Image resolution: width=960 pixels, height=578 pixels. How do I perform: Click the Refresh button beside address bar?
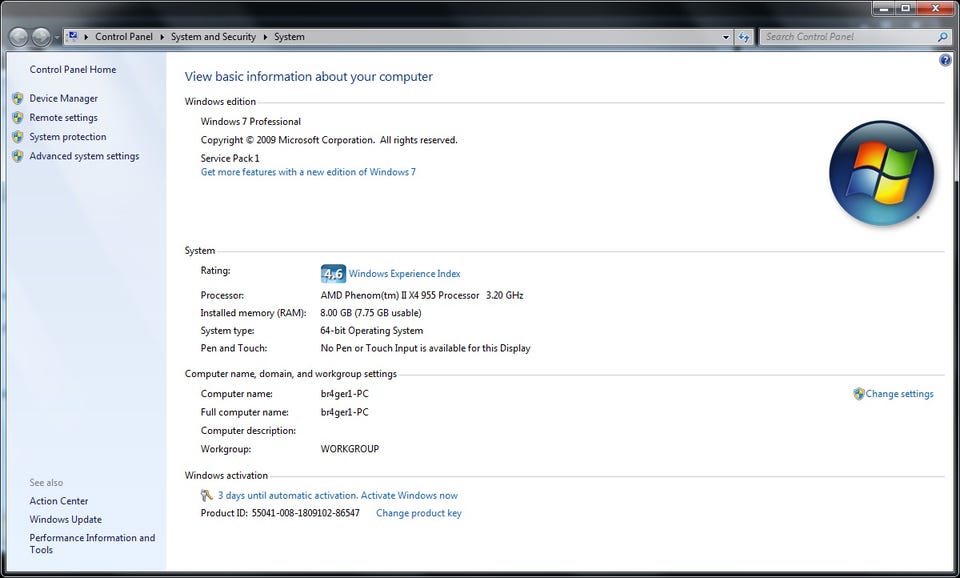744,37
